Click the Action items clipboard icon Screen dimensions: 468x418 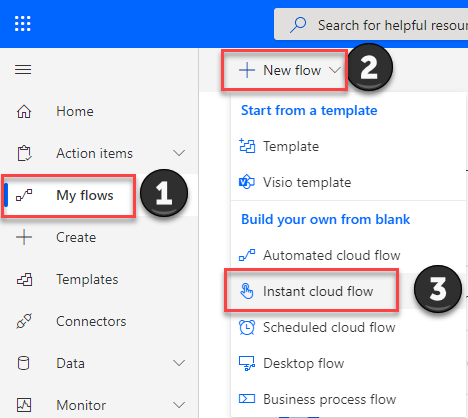pyautogui.click(x=24, y=153)
